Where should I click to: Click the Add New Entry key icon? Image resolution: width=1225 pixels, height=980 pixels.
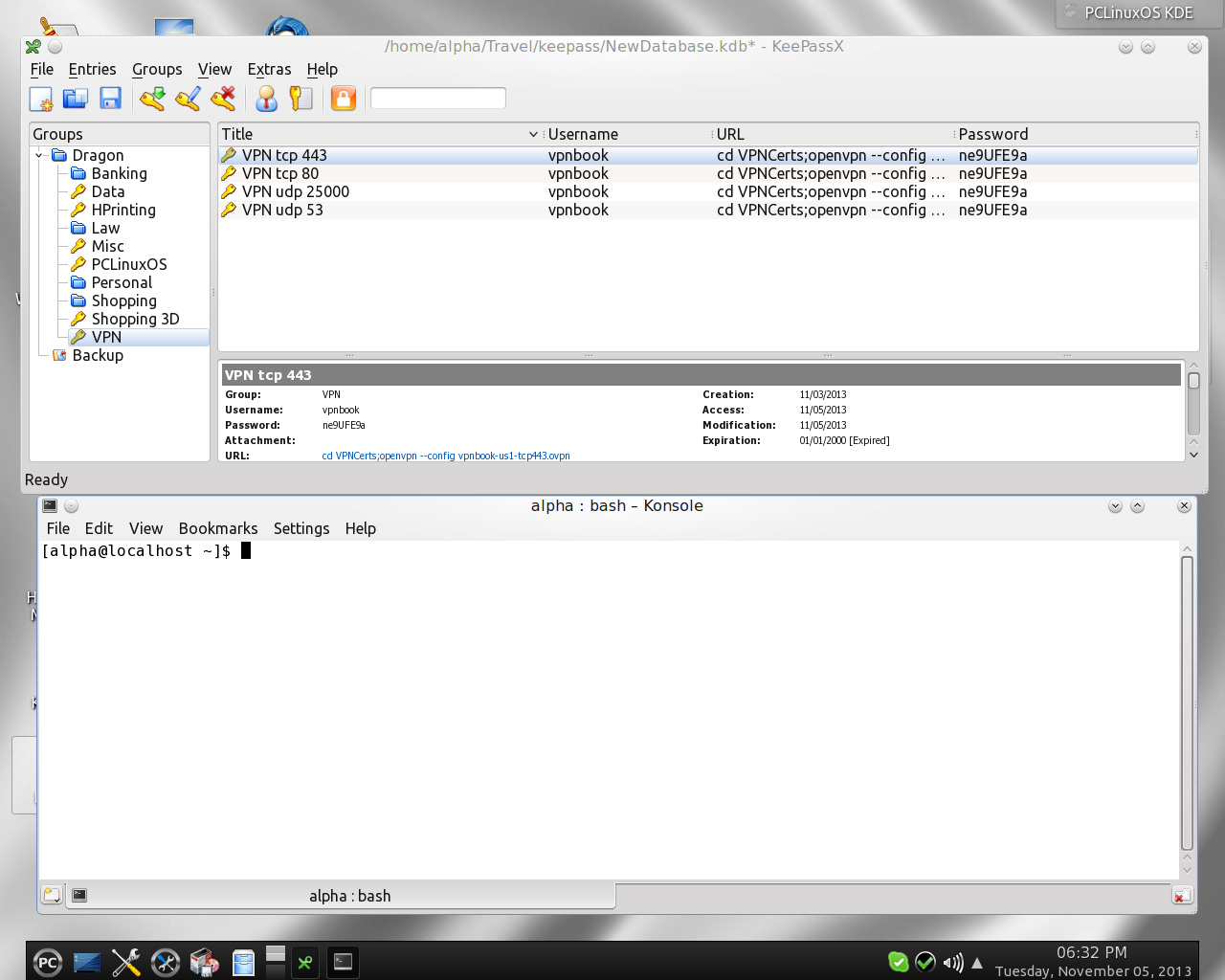pyautogui.click(x=152, y=99)
